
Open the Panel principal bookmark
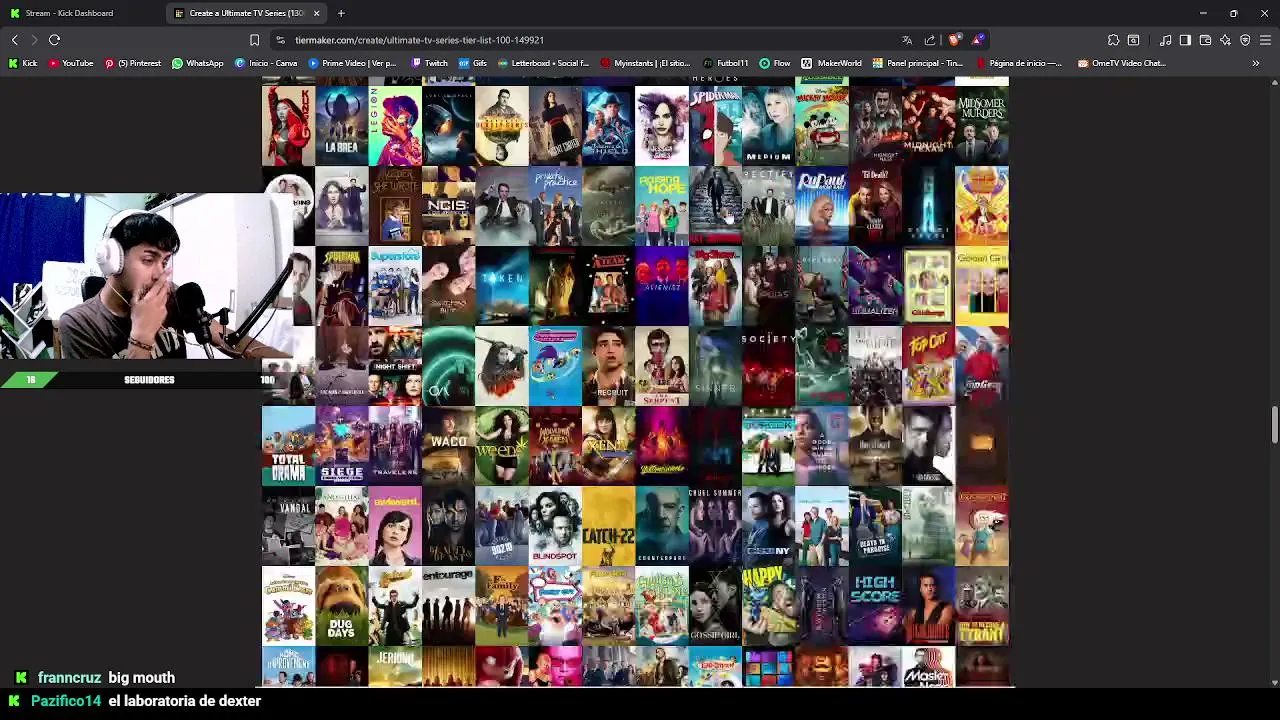pos(918,63)
